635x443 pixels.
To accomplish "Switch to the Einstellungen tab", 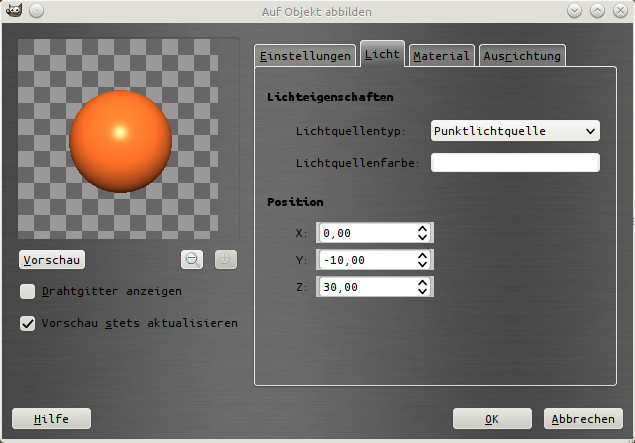I will point(305,56).
